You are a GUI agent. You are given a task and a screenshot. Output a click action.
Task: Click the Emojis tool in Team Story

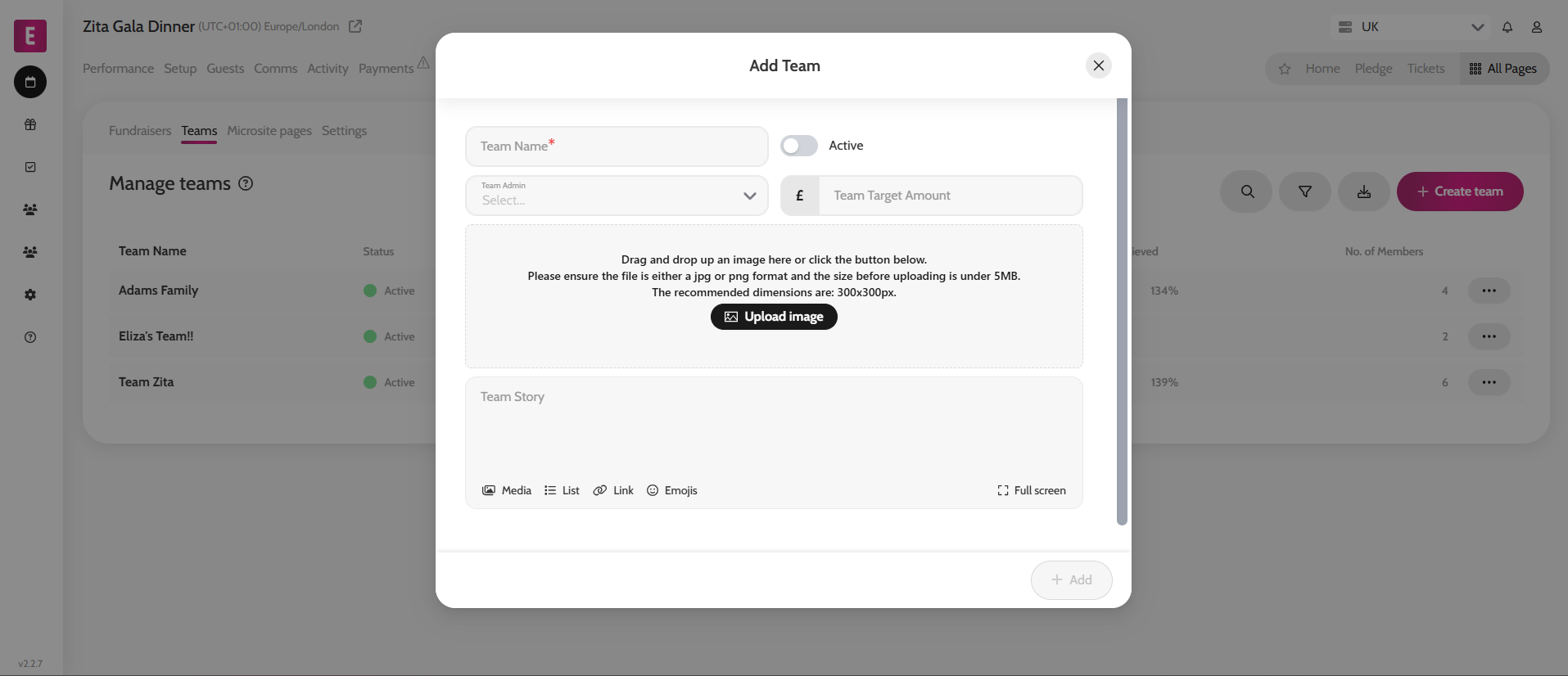point(672,490)
